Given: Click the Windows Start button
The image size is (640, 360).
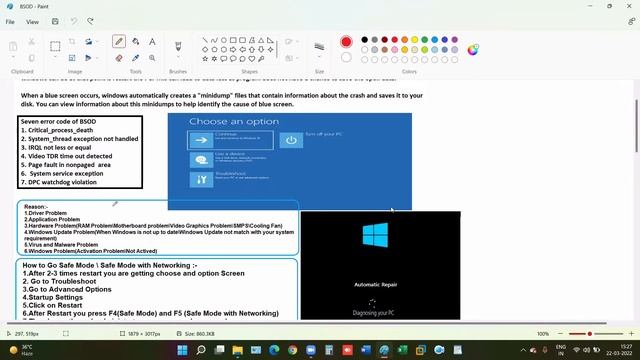Looking at the screenshot, I should tap(182, 350).
